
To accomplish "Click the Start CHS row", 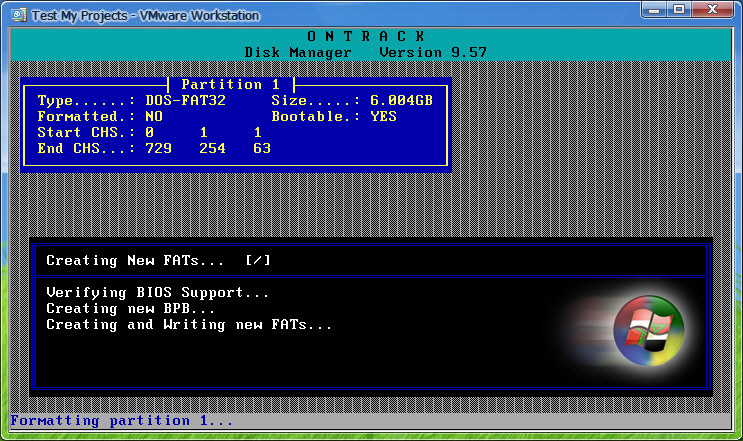I will (148, 133).
